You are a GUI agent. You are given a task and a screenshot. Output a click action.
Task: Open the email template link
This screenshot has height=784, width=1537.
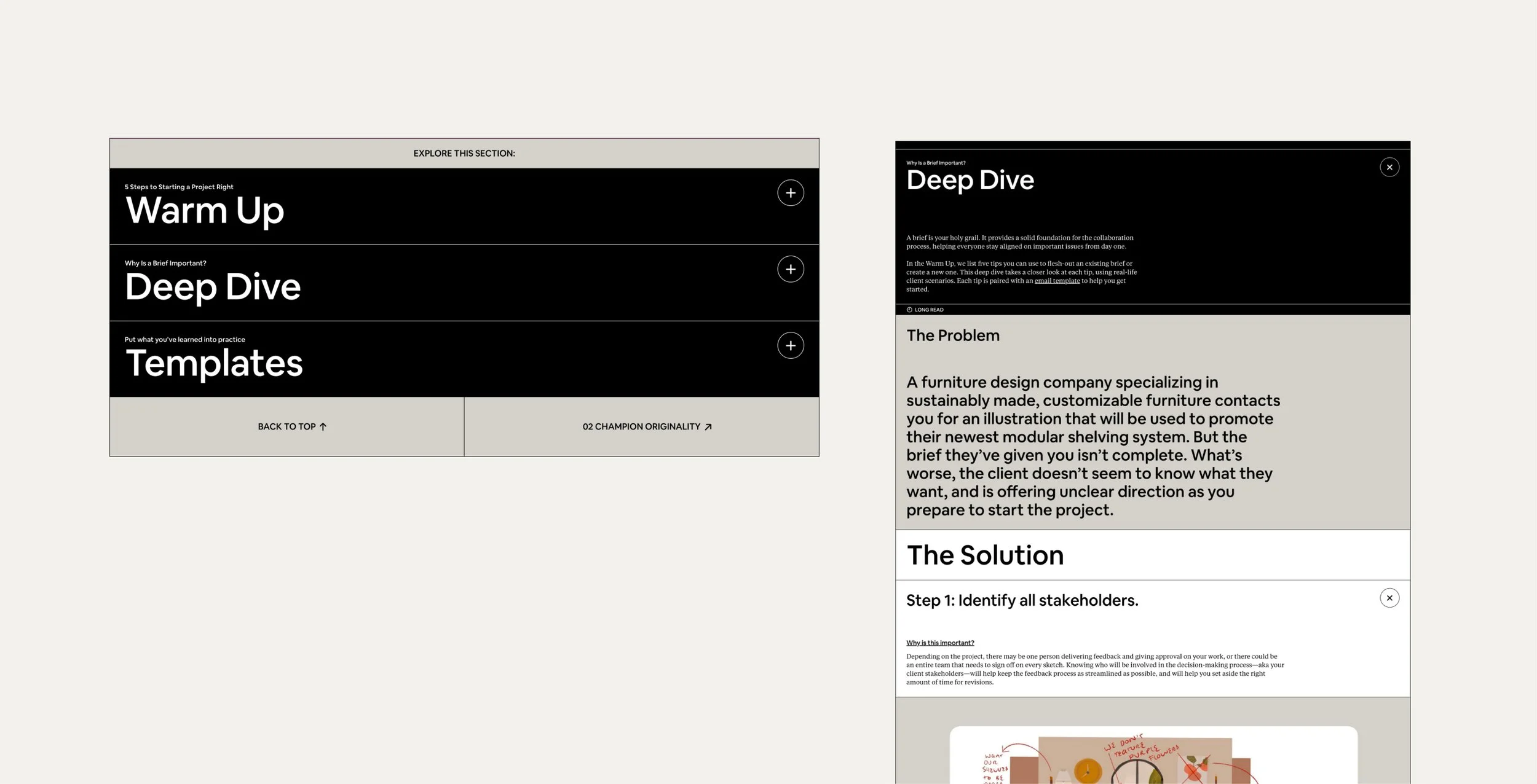[x=1057, y=281]
